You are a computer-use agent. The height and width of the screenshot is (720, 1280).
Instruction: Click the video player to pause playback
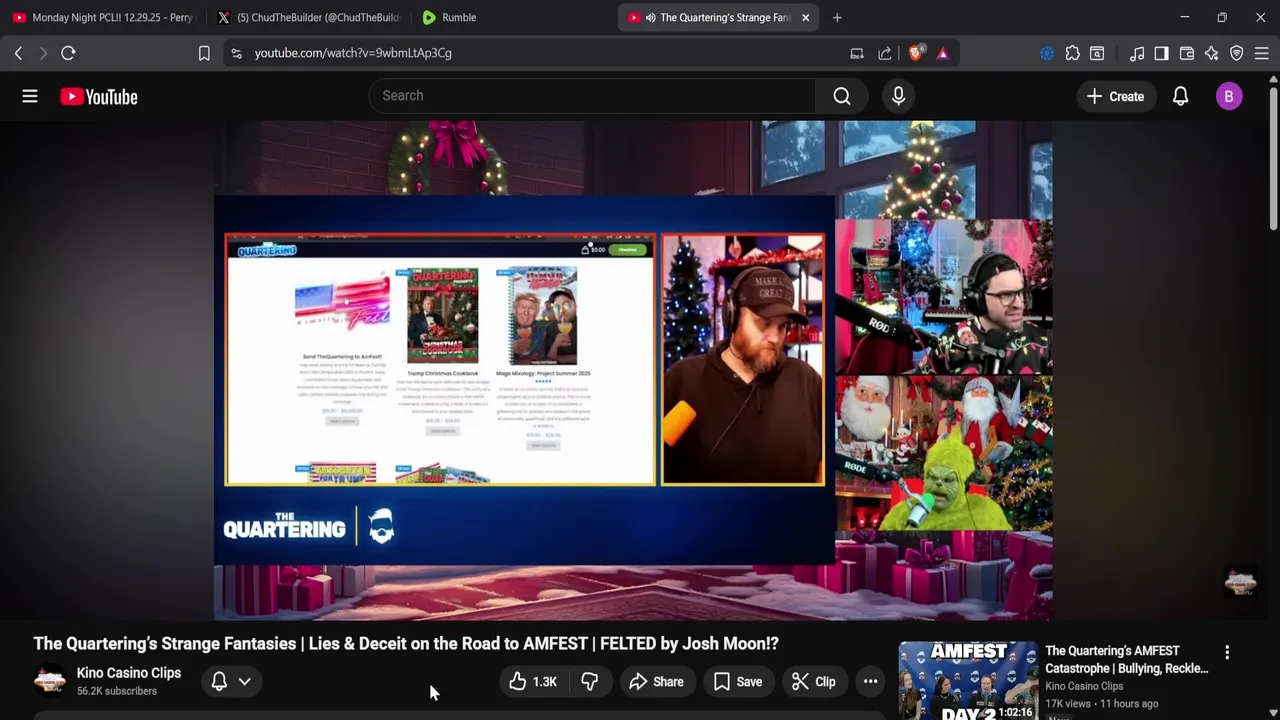(x=633, y=370)
